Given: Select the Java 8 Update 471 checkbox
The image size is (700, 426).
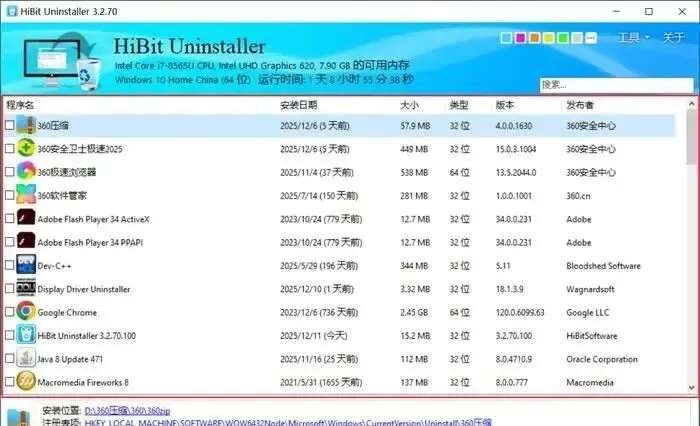Looking at the screenshot, I should pos(9,359).
